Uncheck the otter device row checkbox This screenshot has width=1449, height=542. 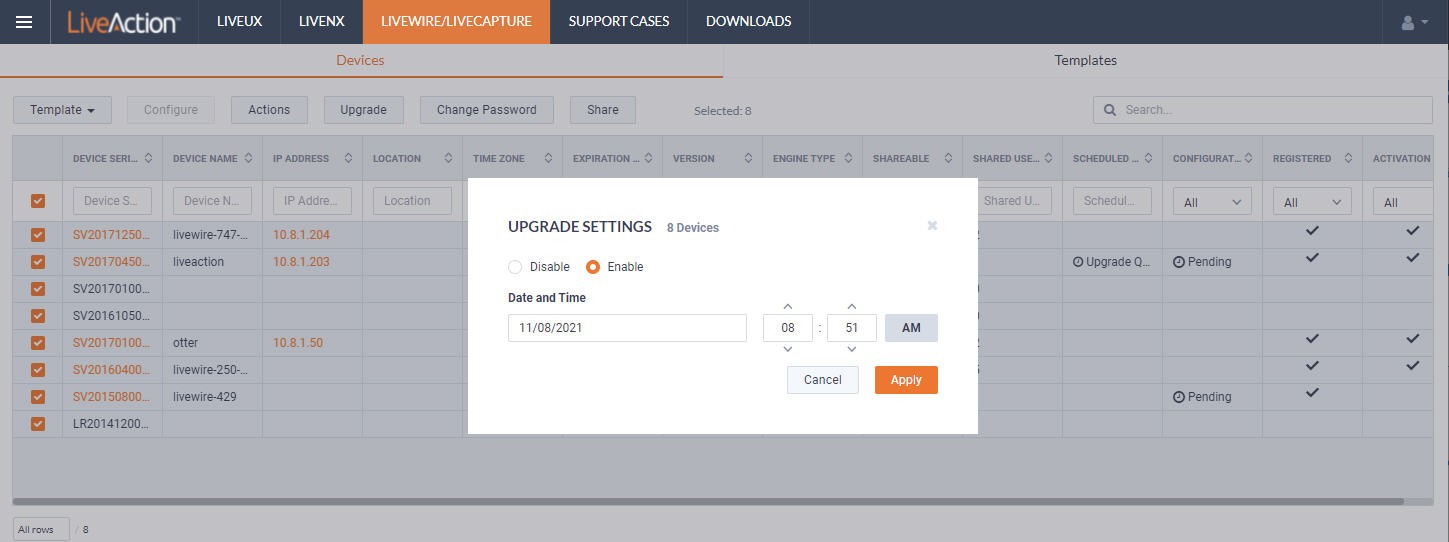tap(38, 343)
